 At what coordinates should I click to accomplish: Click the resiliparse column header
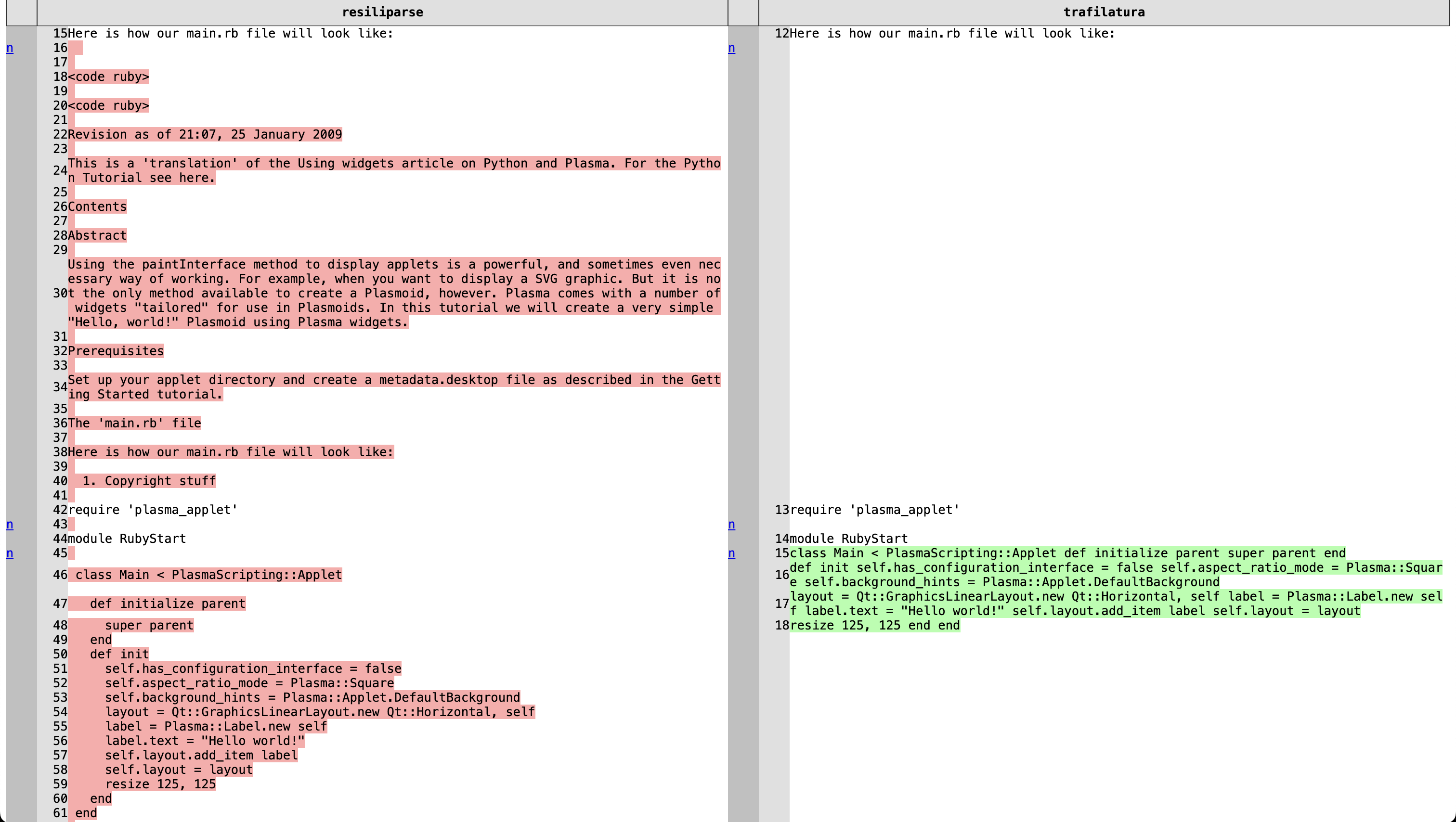(382, 12)
